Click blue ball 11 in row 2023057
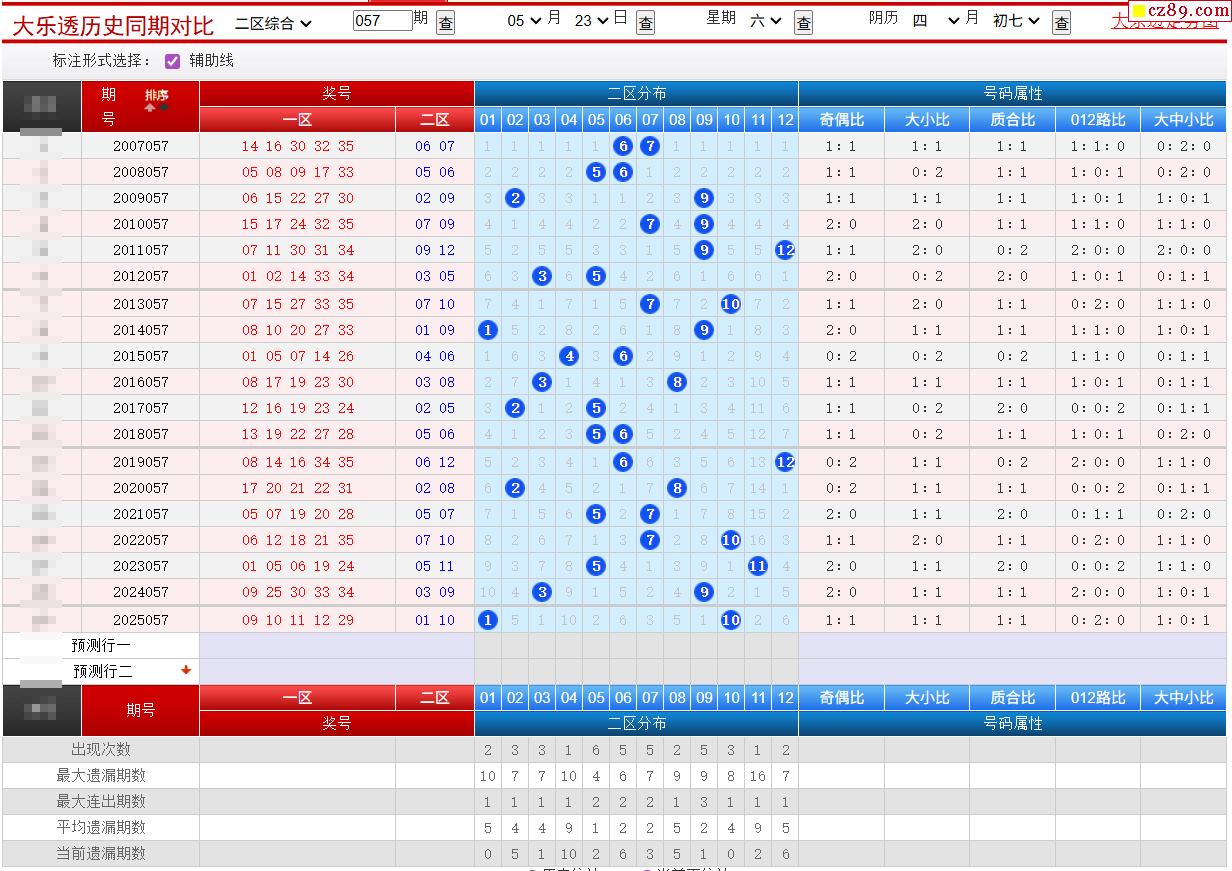1232x871 pixels. click(758, 566)
